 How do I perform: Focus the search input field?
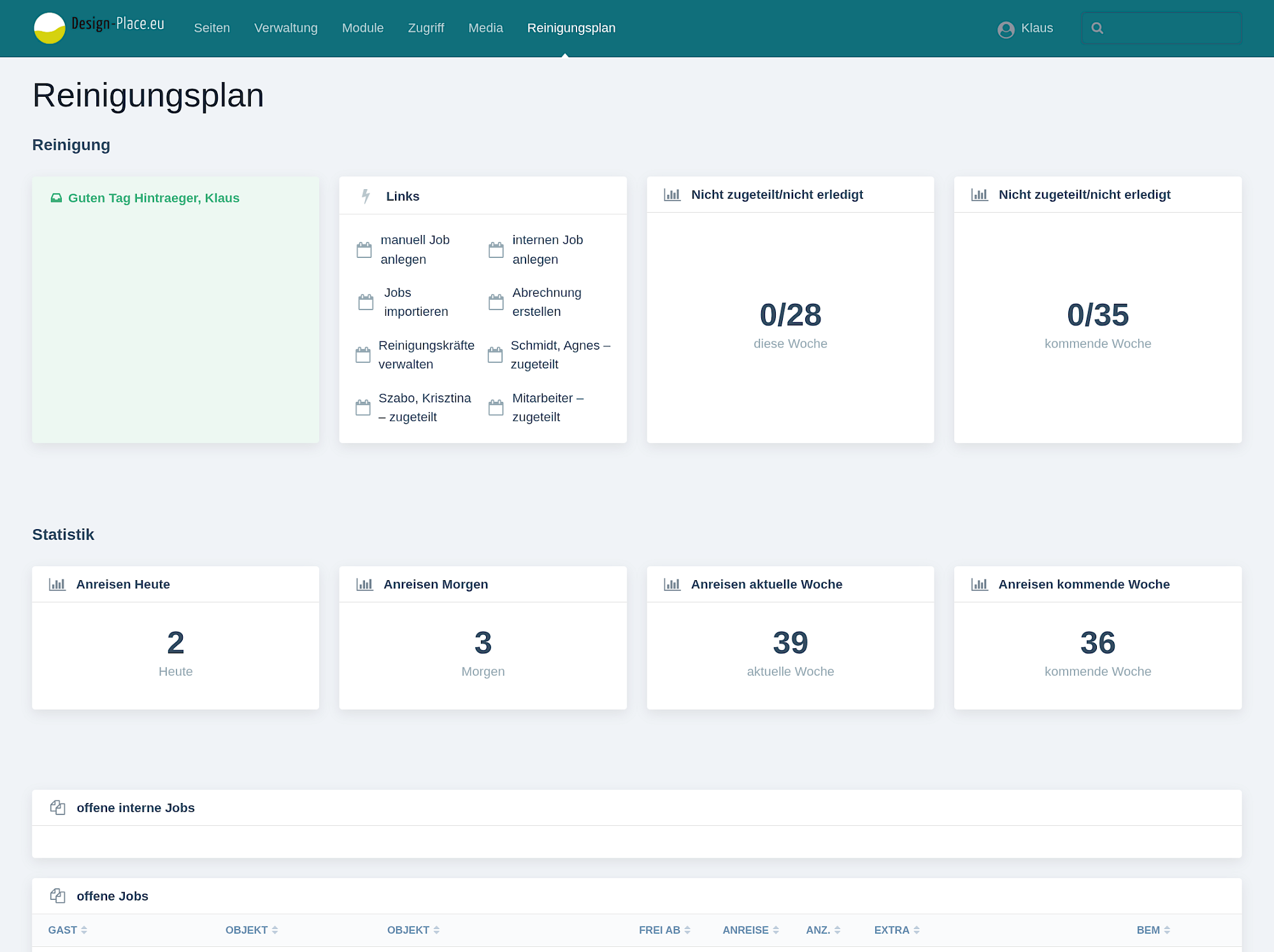(x=1172, y=28)
